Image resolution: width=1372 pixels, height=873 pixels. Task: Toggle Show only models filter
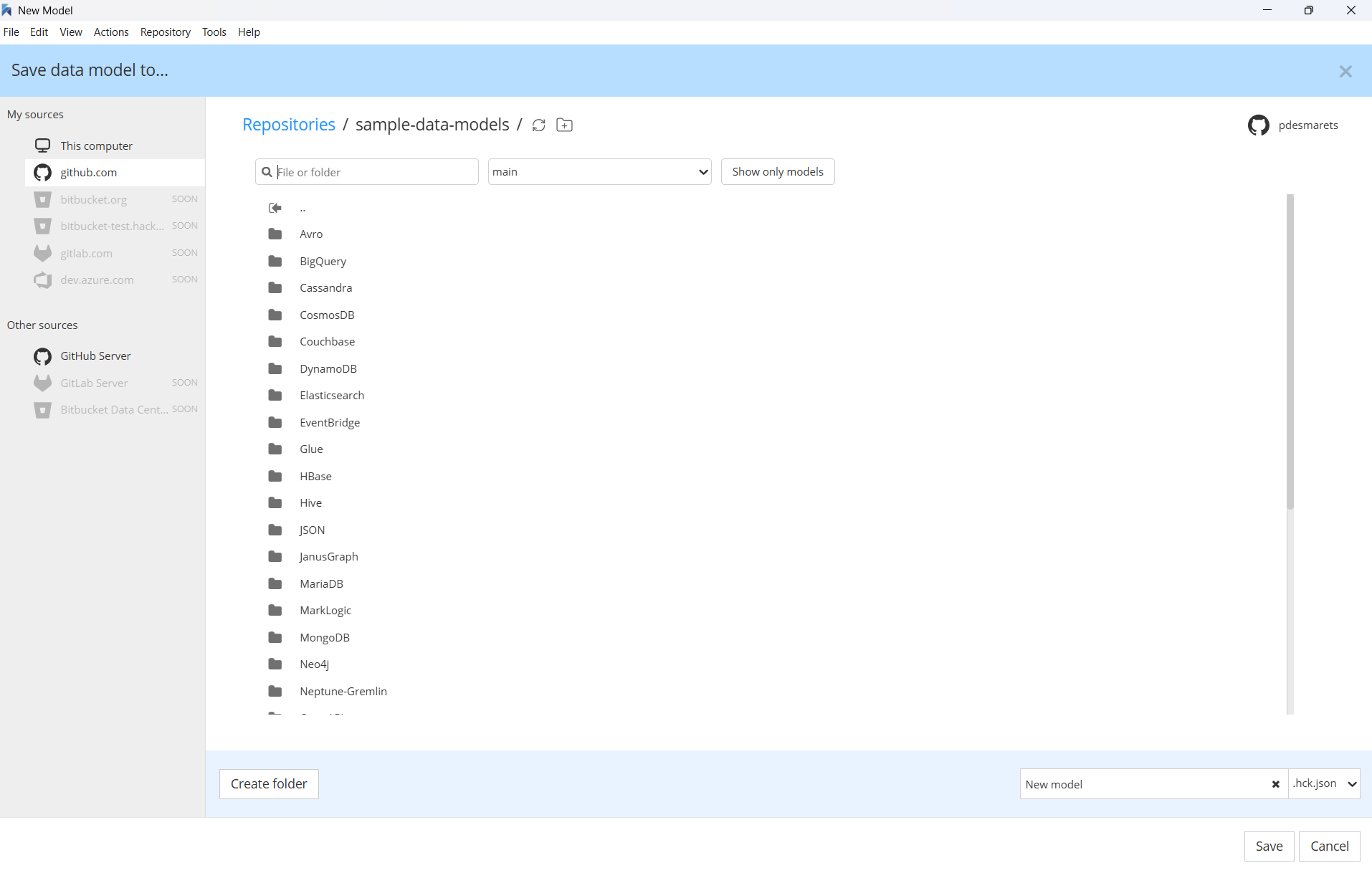coord(778,172)
